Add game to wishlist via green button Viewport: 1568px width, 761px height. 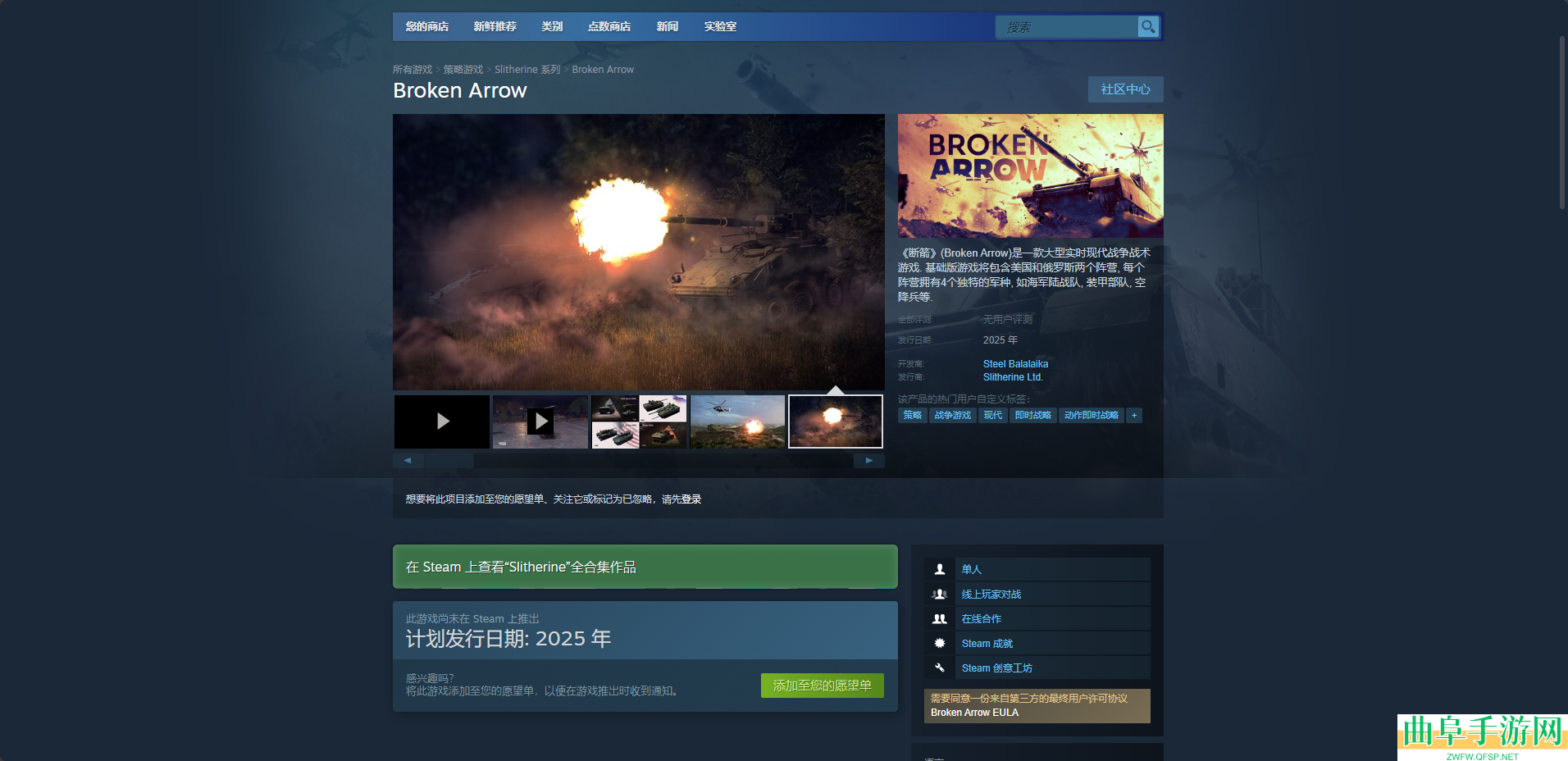(822, 686)
